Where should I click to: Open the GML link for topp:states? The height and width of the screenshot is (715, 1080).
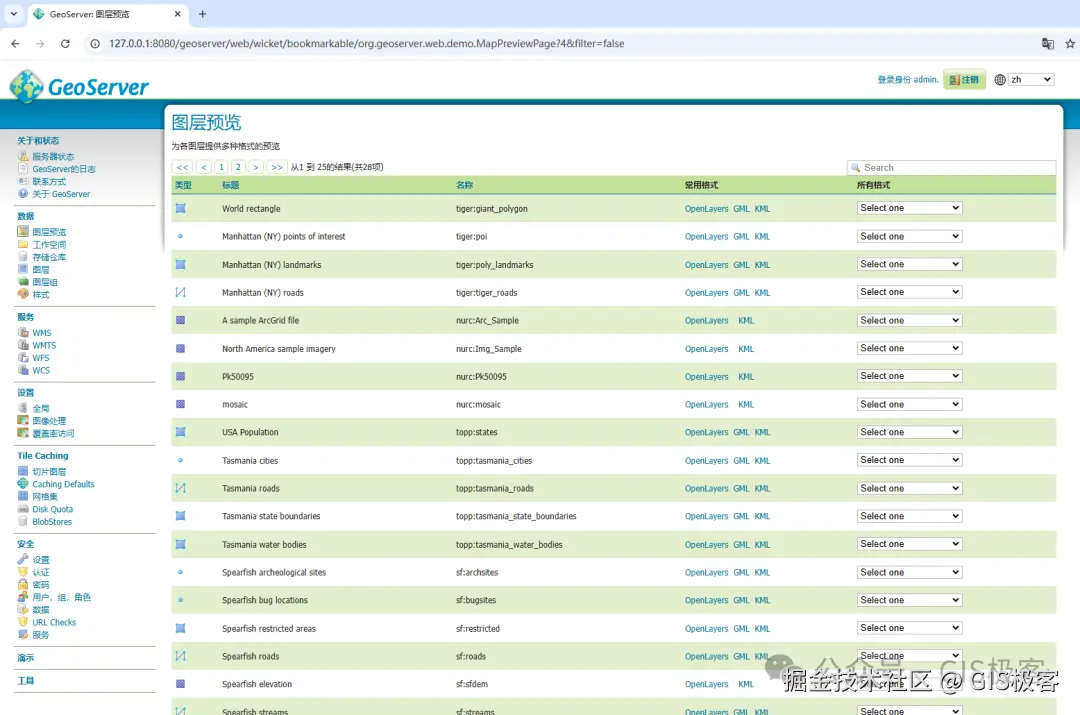[x=741, y=433]
